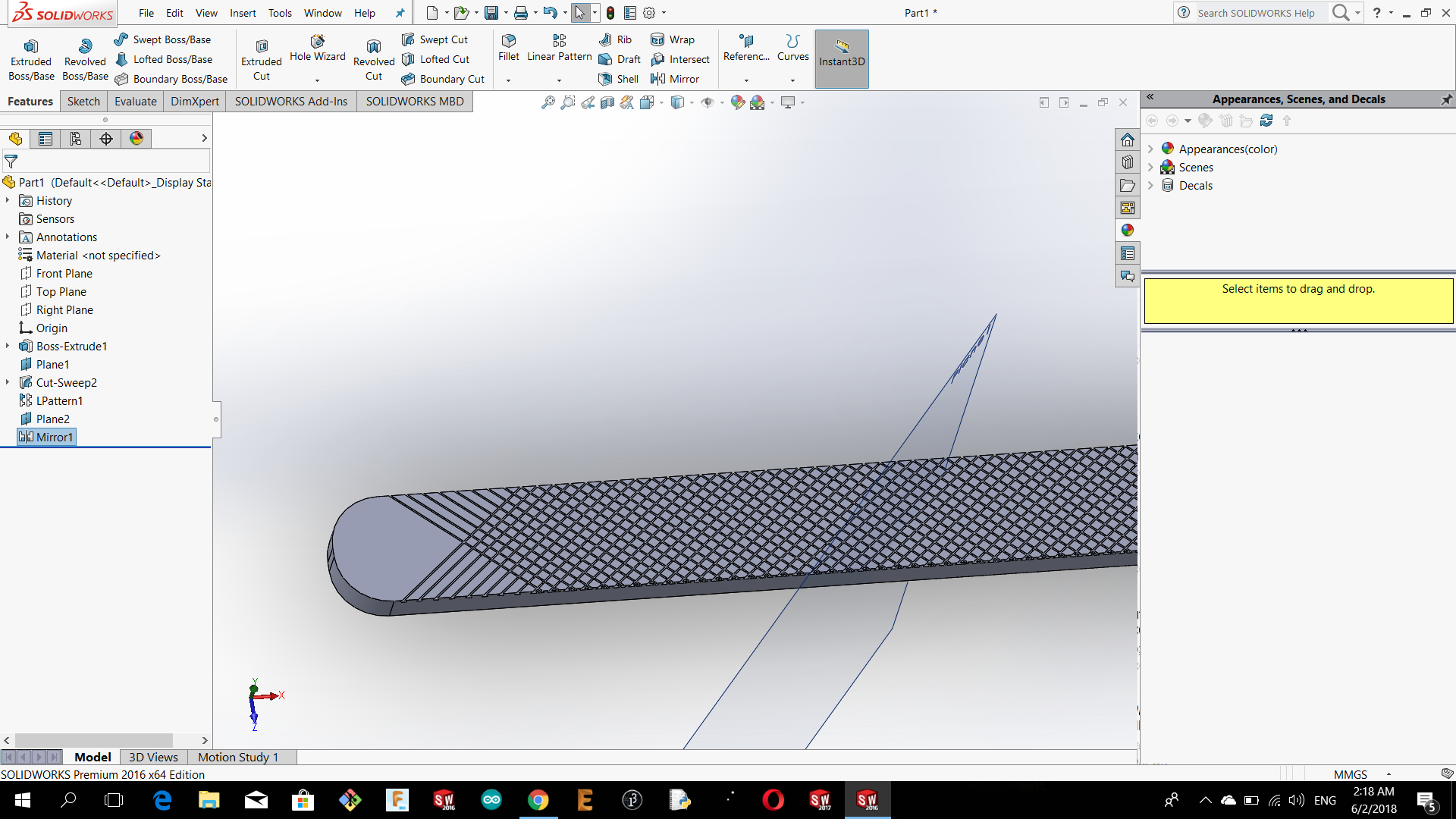The image size is (1456, 819).
Task: Expand the Decals folder
Action: point(1150,185)
